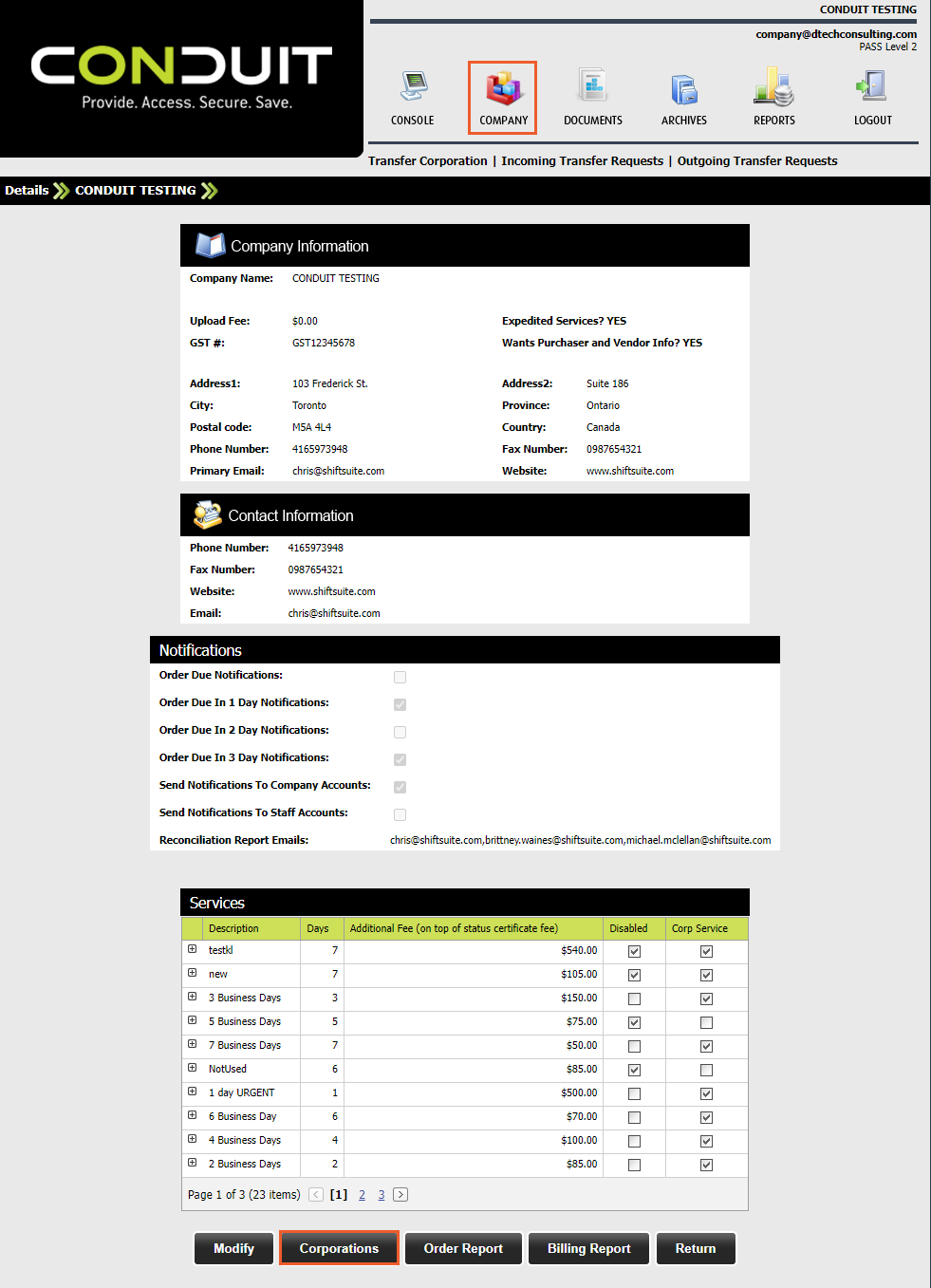Click the CONDUIT TESTING breadcrumb

(x=136, y=191)
